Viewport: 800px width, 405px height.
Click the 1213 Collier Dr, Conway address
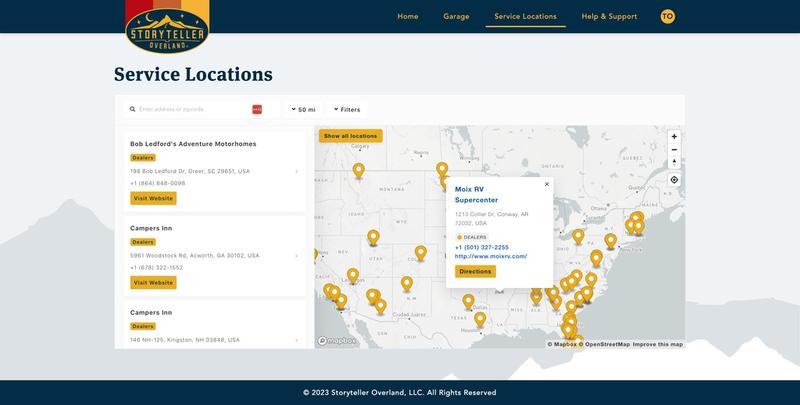click(x=491, y=219)
